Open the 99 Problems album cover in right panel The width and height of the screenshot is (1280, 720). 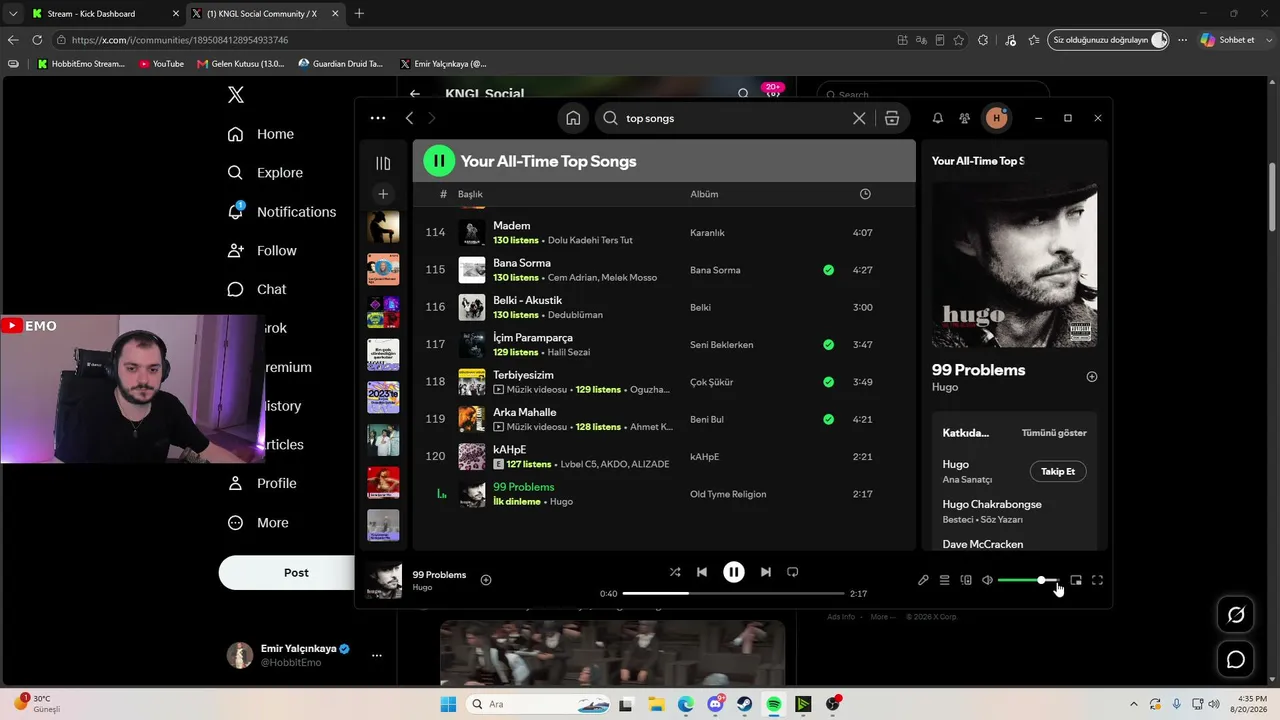[x=1014, y=265]
